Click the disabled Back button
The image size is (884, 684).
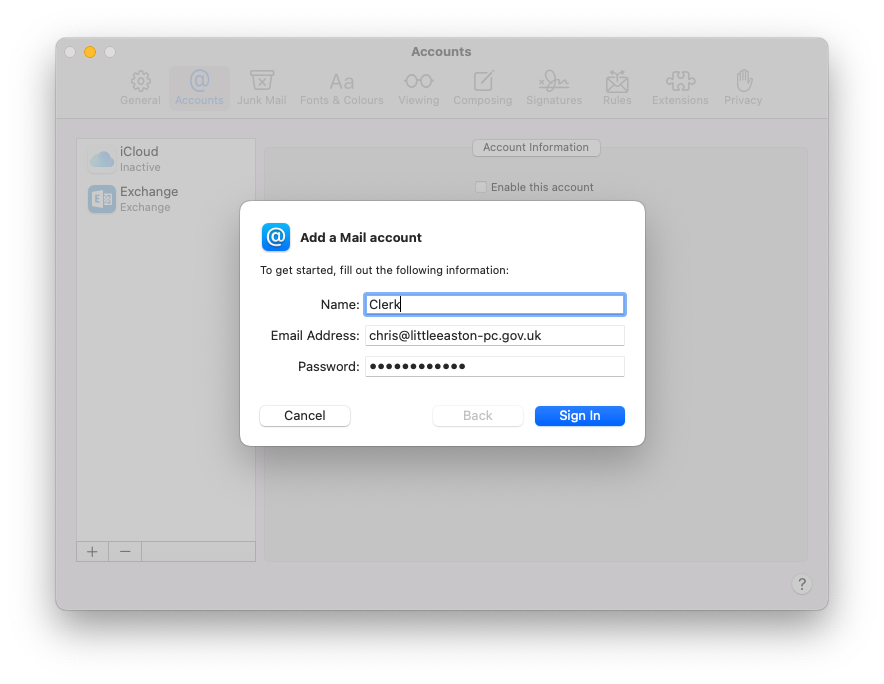478,416
